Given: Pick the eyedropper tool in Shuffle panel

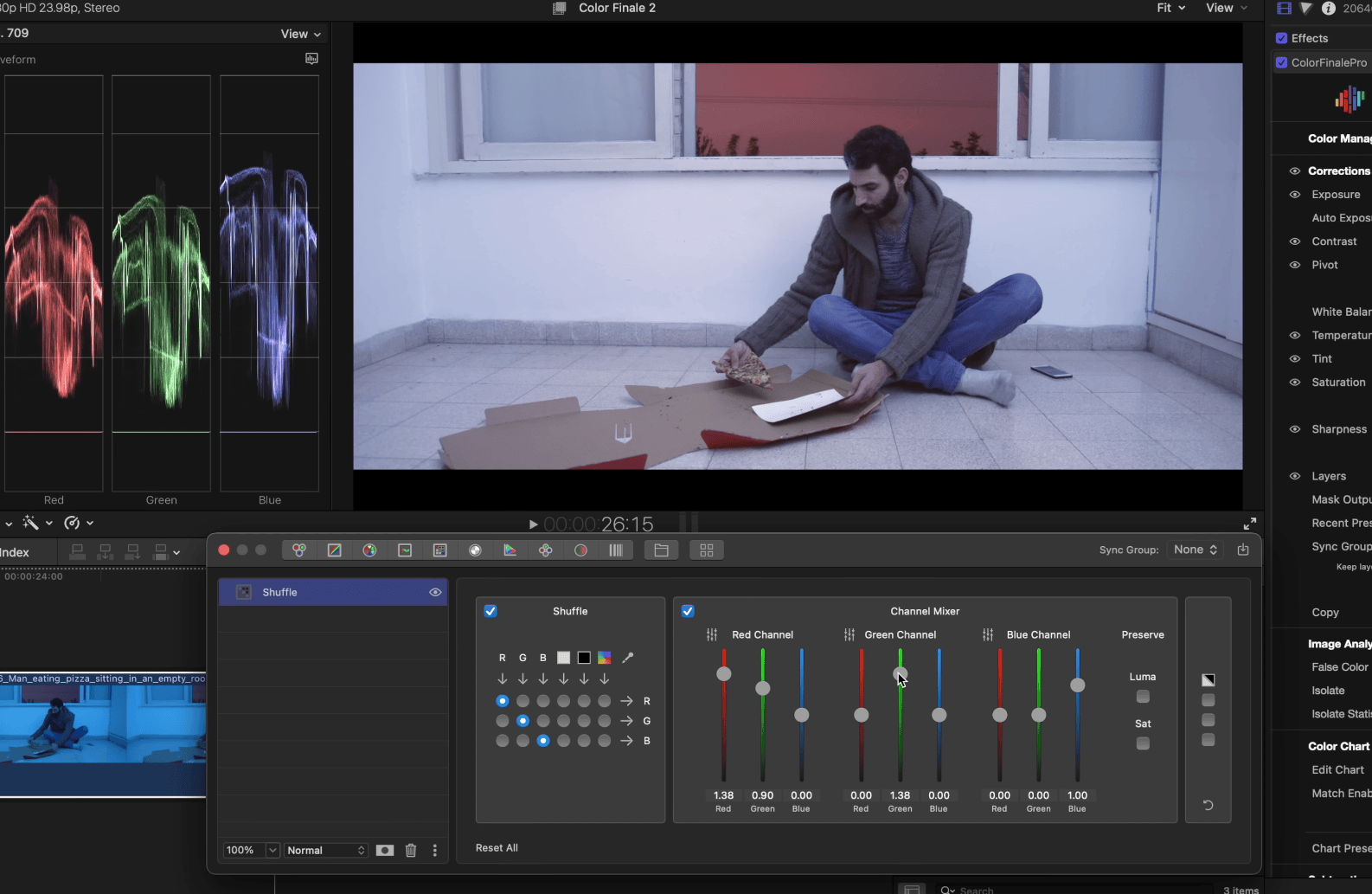Looking at the screenshot, I should click(628, 658).
